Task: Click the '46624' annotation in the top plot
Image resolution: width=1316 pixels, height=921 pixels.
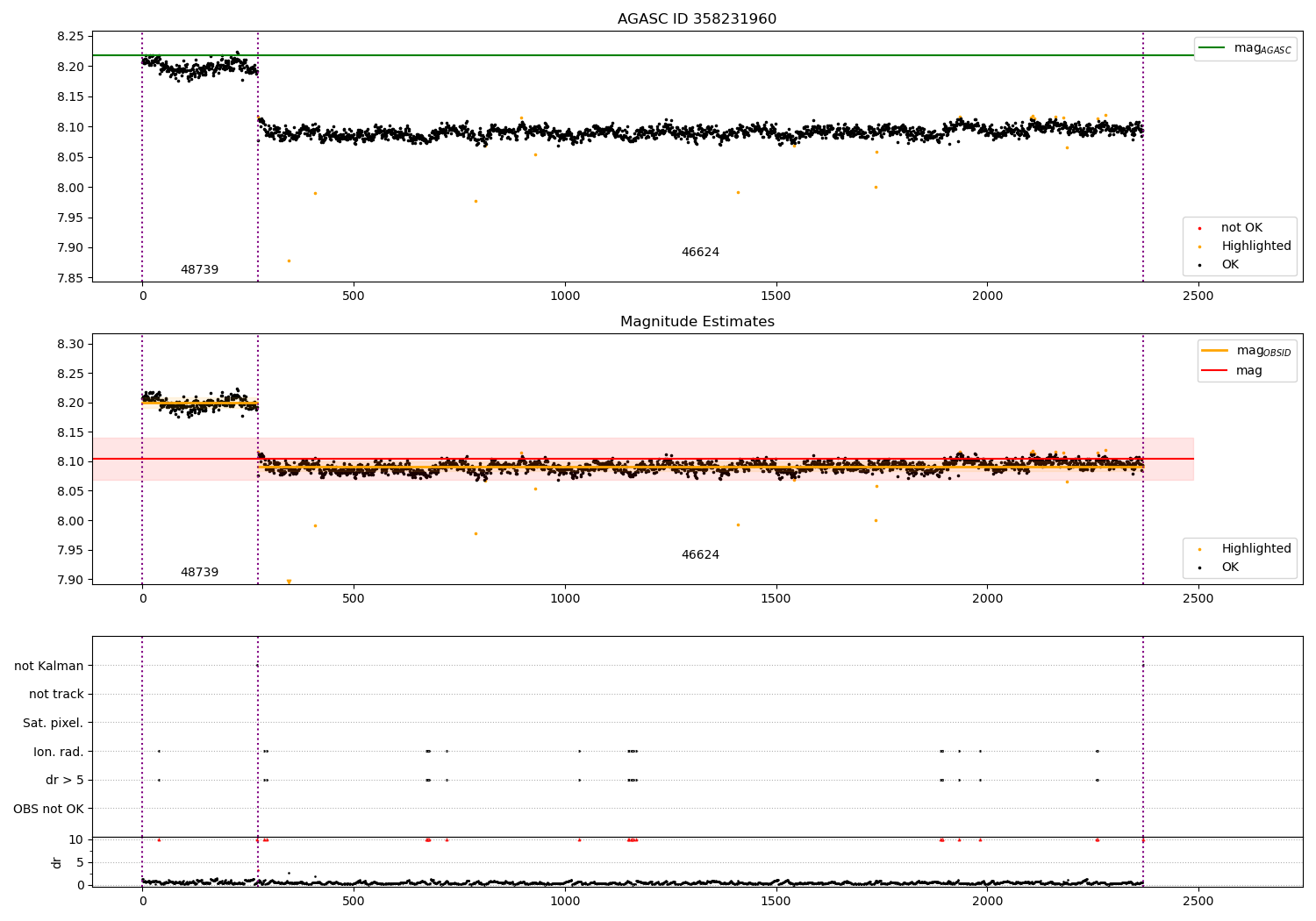Action: pos(700,253)
